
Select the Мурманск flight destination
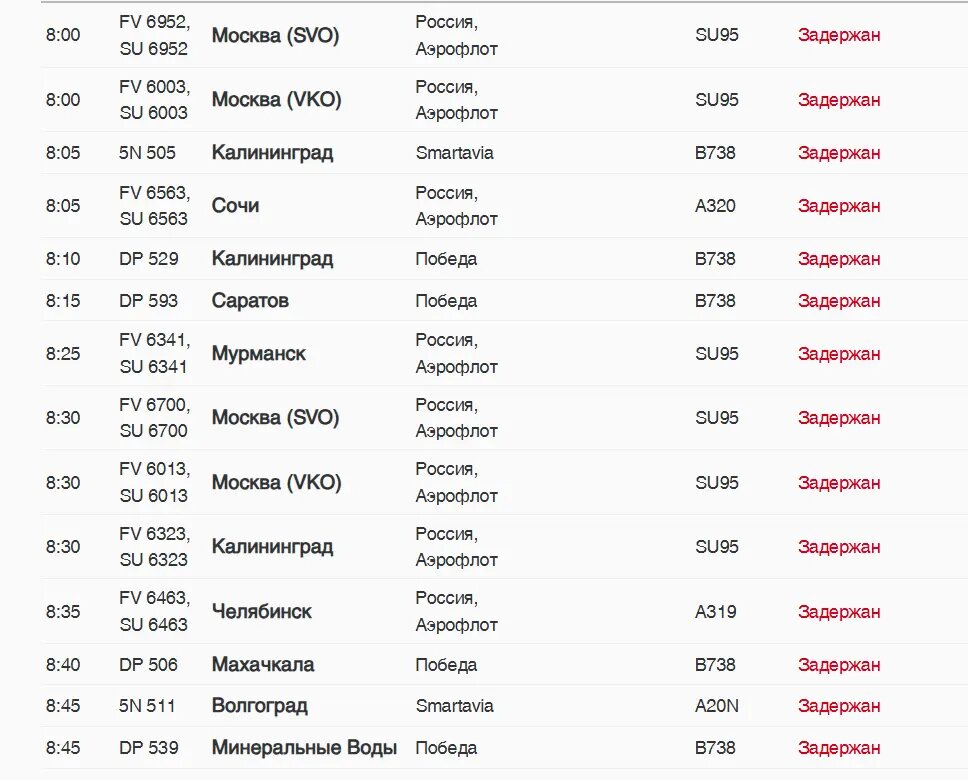point(258,354)
